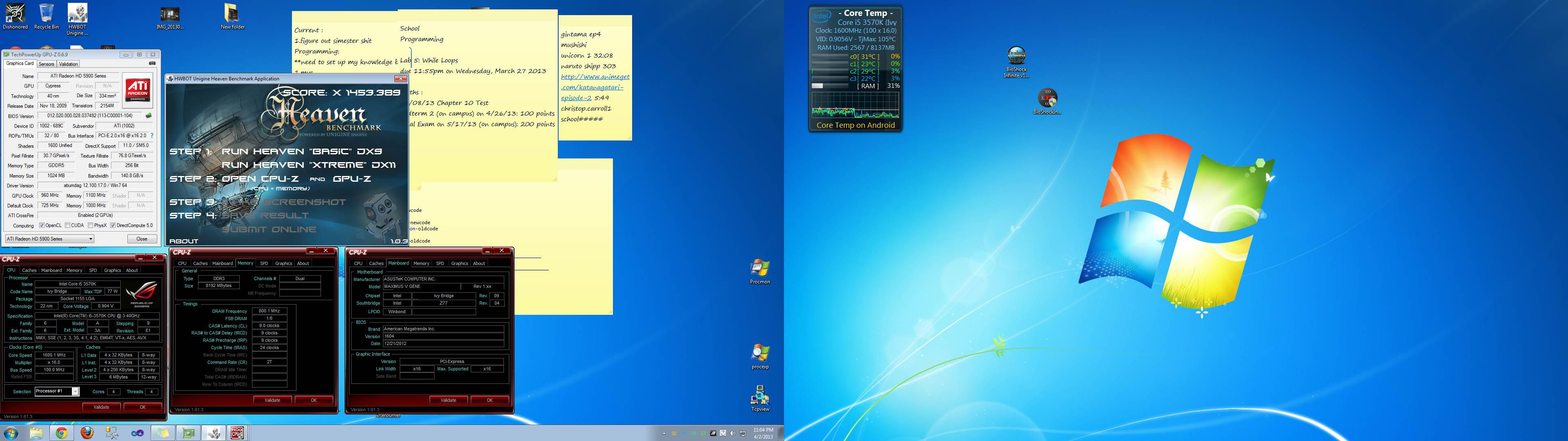Click About in HWBOT Heaven window
The image size is (1568, 441).
184,241
